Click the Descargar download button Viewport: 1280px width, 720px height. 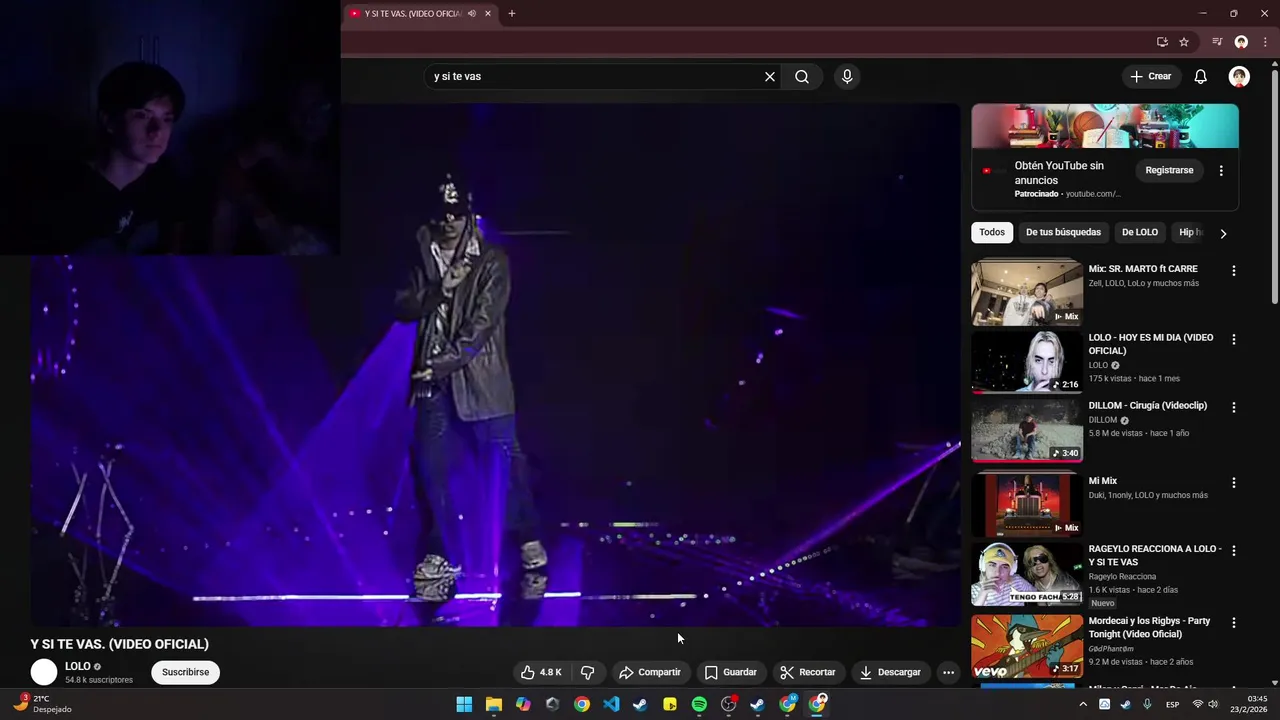click(x=890, y=672)
